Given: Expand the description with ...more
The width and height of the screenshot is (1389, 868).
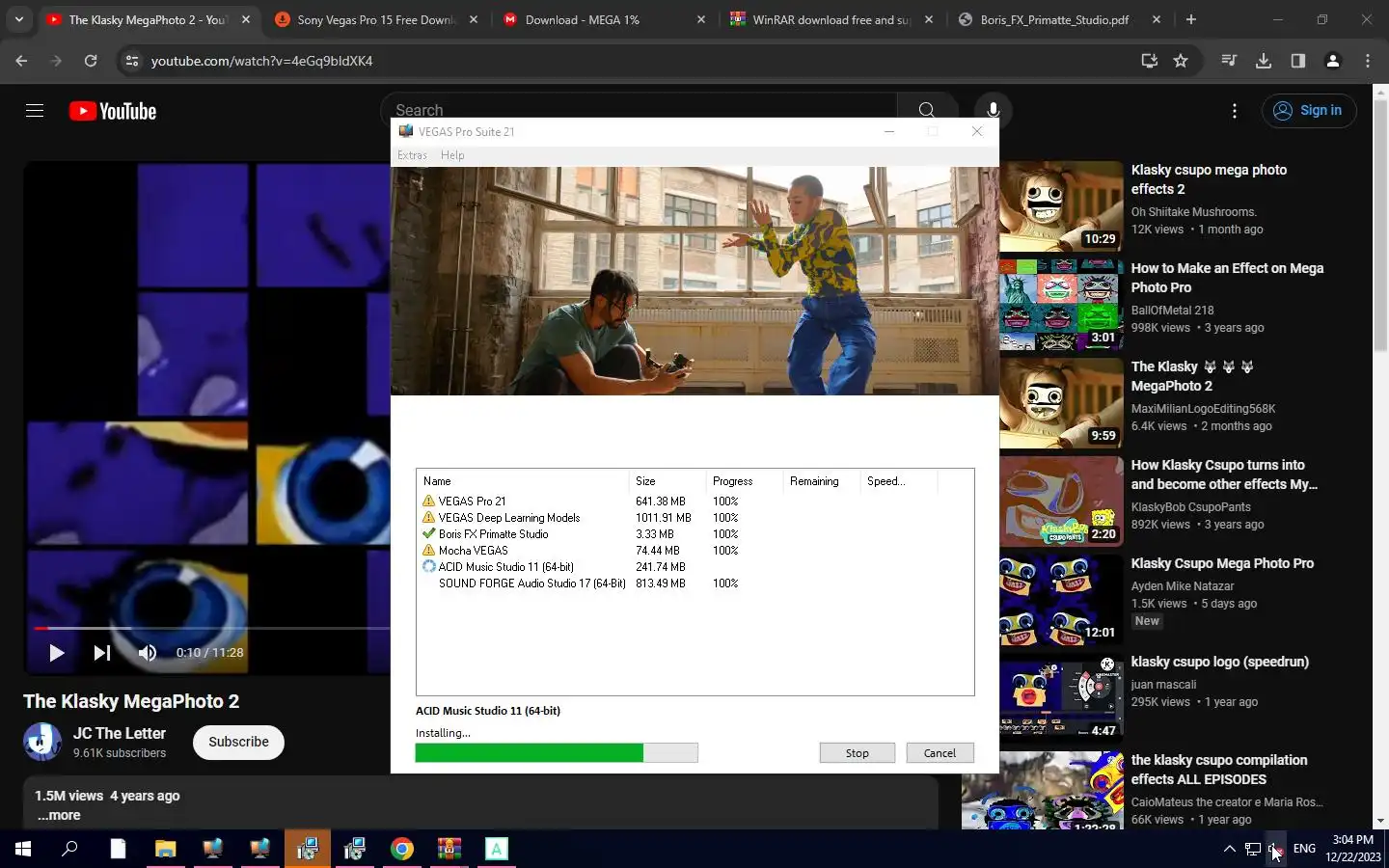Looking at the screenshot, I should (x=59, y=816).
